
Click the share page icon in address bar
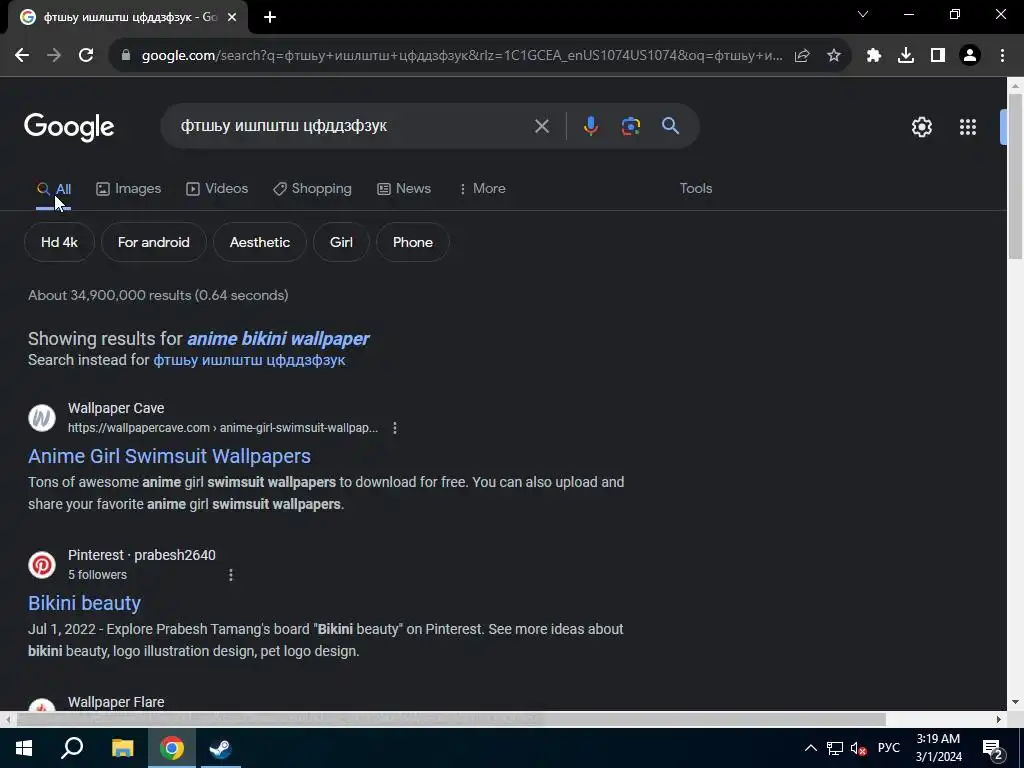point(802,56)
